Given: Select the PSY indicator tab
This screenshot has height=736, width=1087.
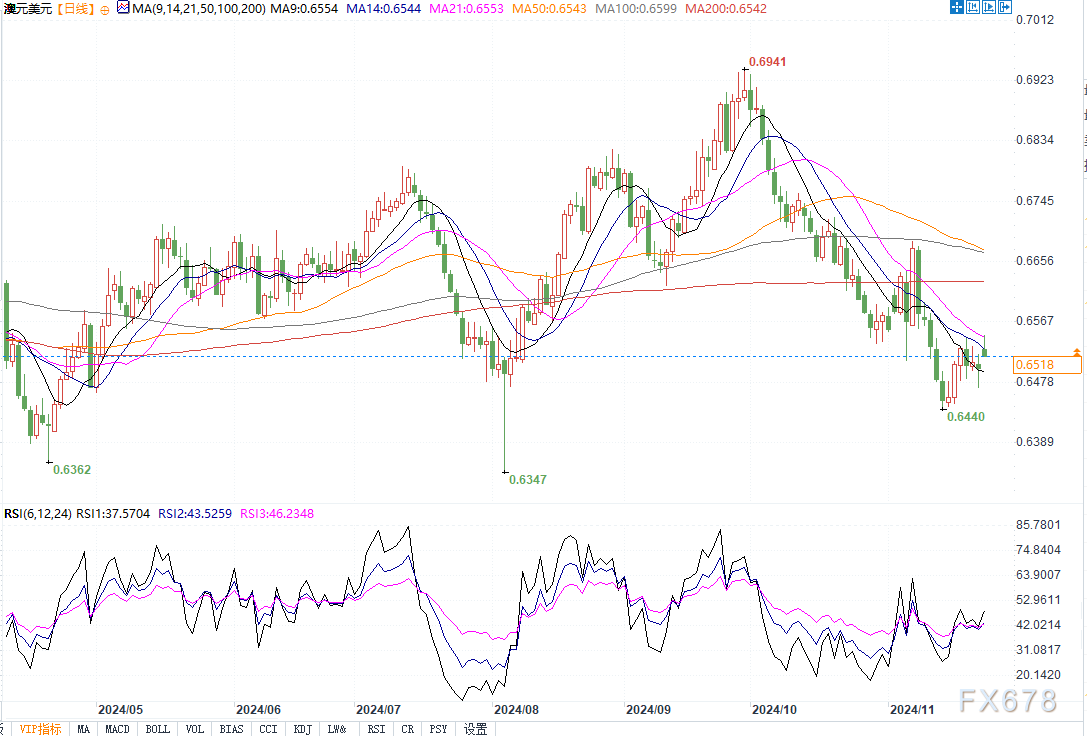Looking at the screenshot, I should point(438,728).
